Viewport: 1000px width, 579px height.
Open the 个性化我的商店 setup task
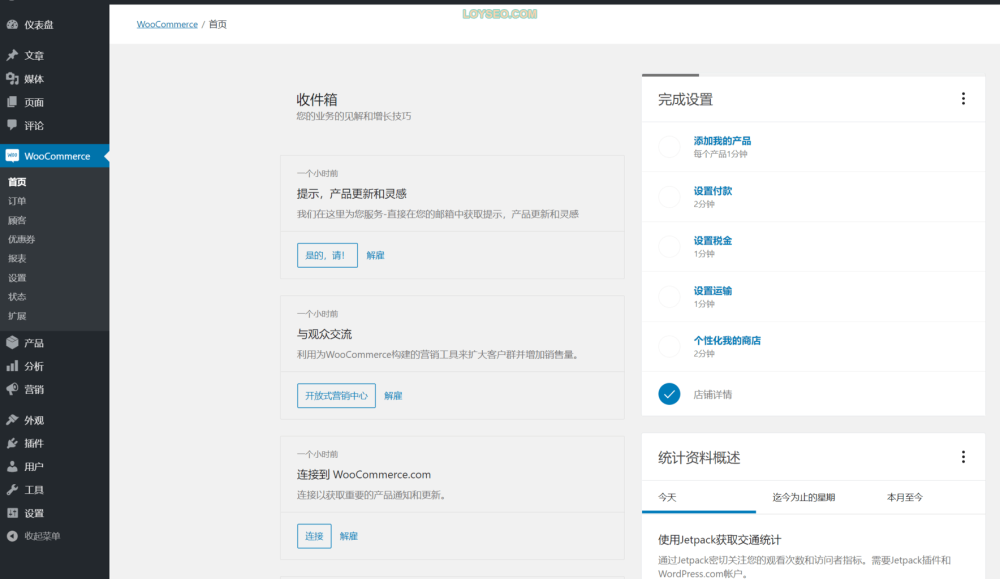pyautogui.click(x=727, y=341)
